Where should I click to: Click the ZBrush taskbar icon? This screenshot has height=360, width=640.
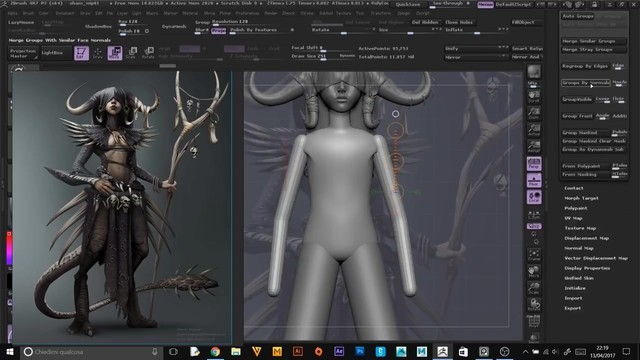point(442,351)
